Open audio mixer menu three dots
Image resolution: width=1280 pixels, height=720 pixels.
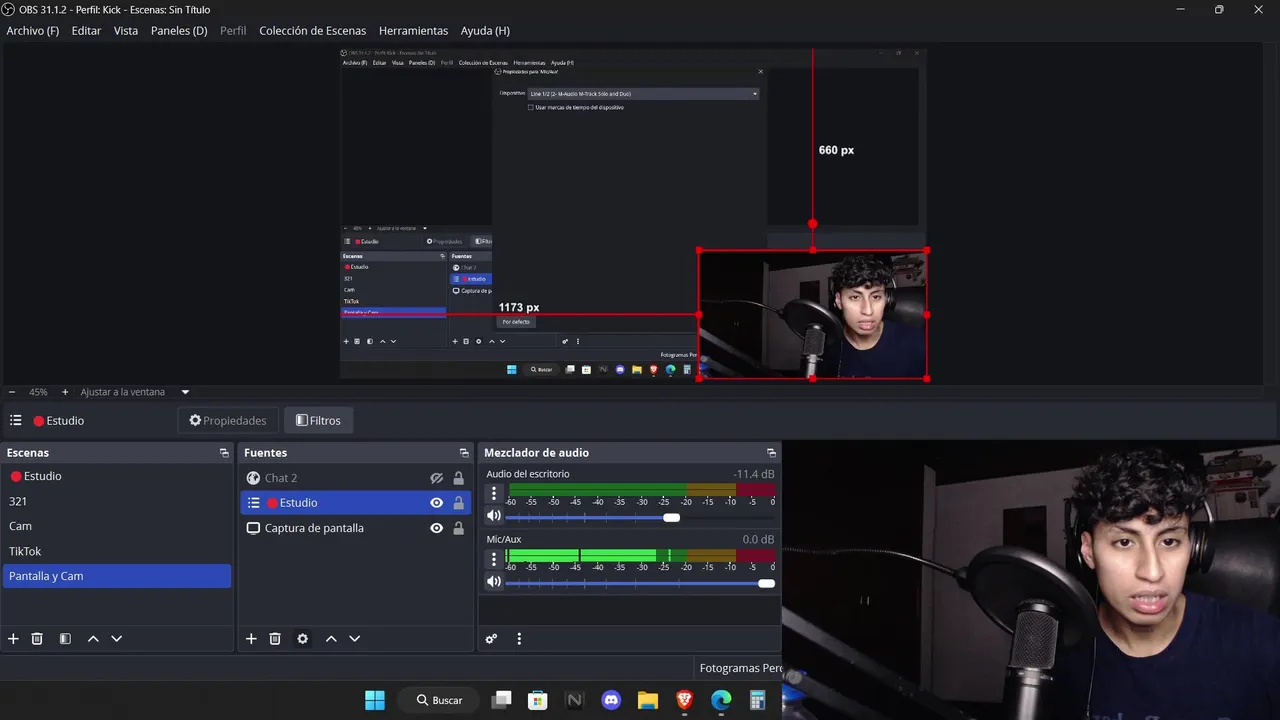pyautogui.click(x=518, y=639)
